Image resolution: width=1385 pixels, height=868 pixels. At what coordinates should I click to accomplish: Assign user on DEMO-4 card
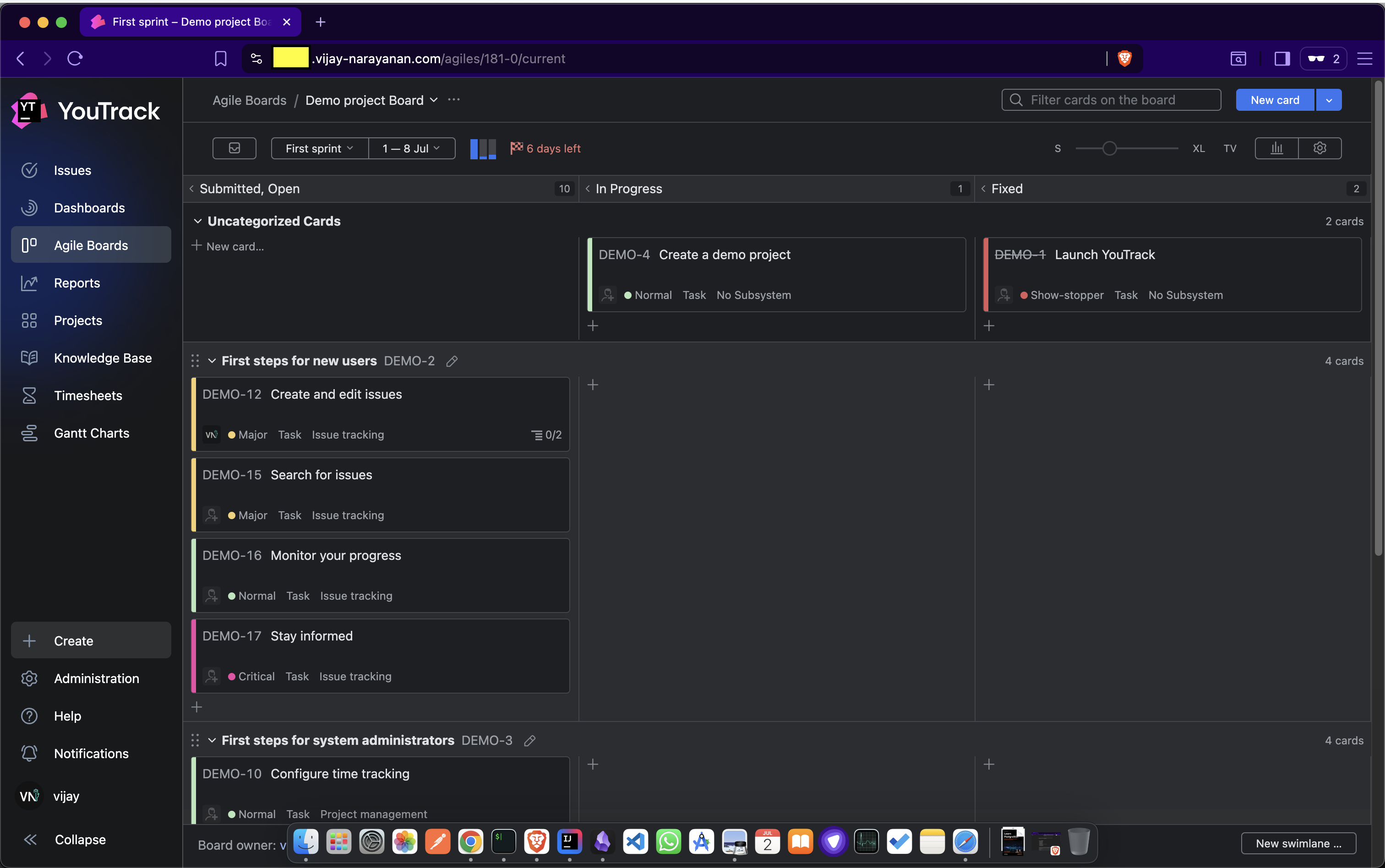point(607,295)
